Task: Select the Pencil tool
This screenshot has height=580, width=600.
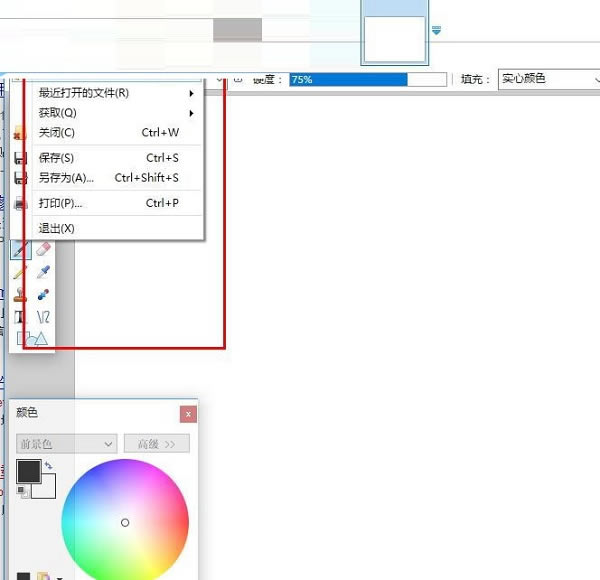Action: coord(20,272)
